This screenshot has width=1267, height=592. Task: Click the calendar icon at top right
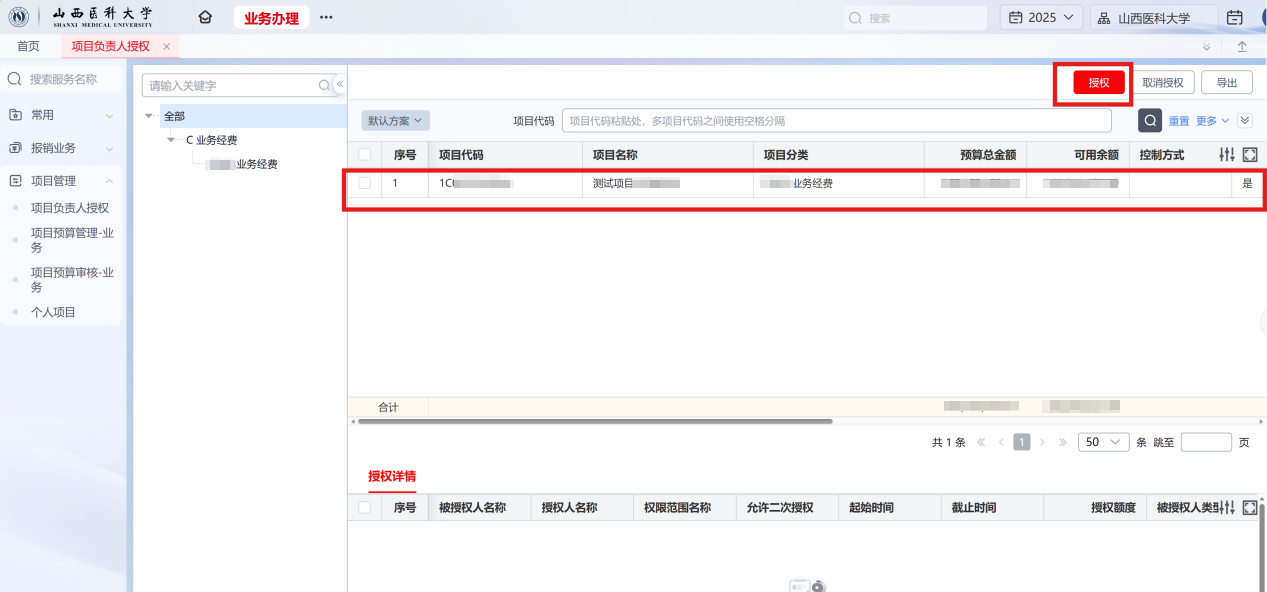click(1234, 18)
